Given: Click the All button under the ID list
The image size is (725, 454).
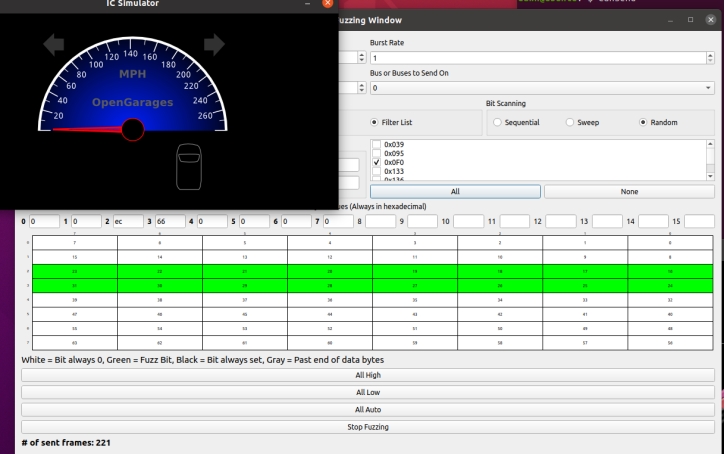Looking at the screenshot, I should point(455,191).
